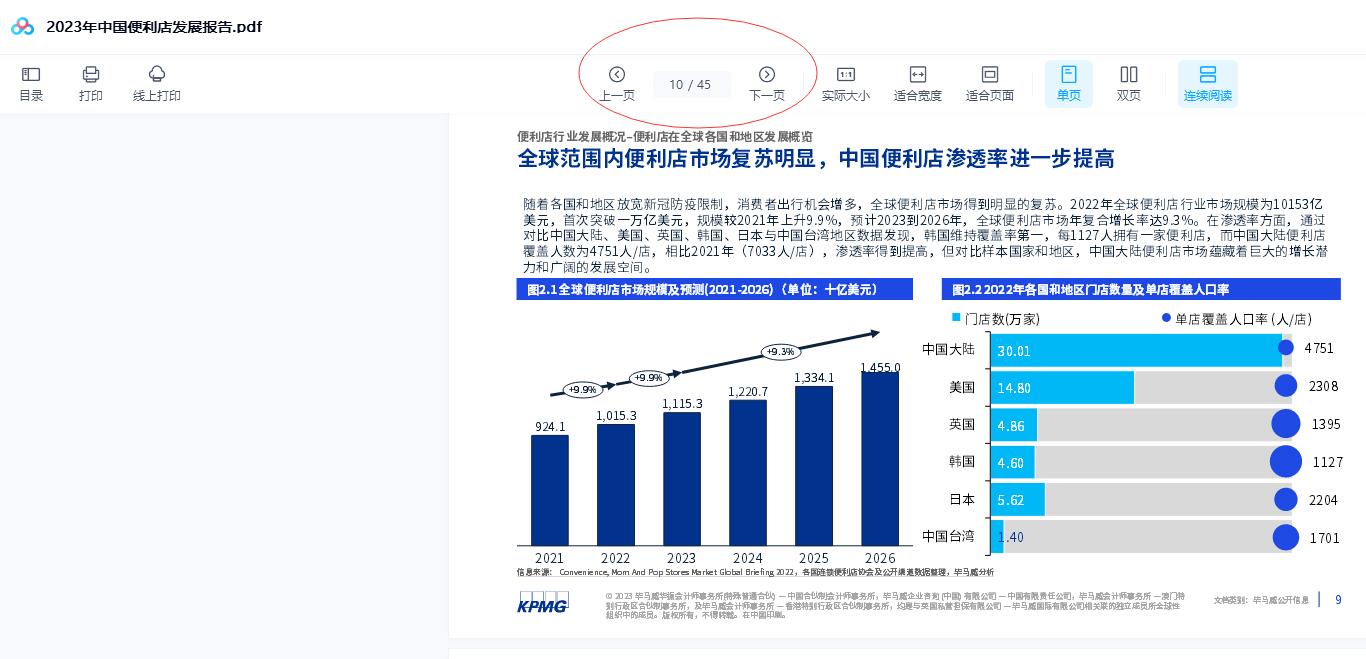The height and width of the screenshot is (659, 1366).
Task: Click the 适合页面 fit-to-page icon
Action: tap(989, 74)
